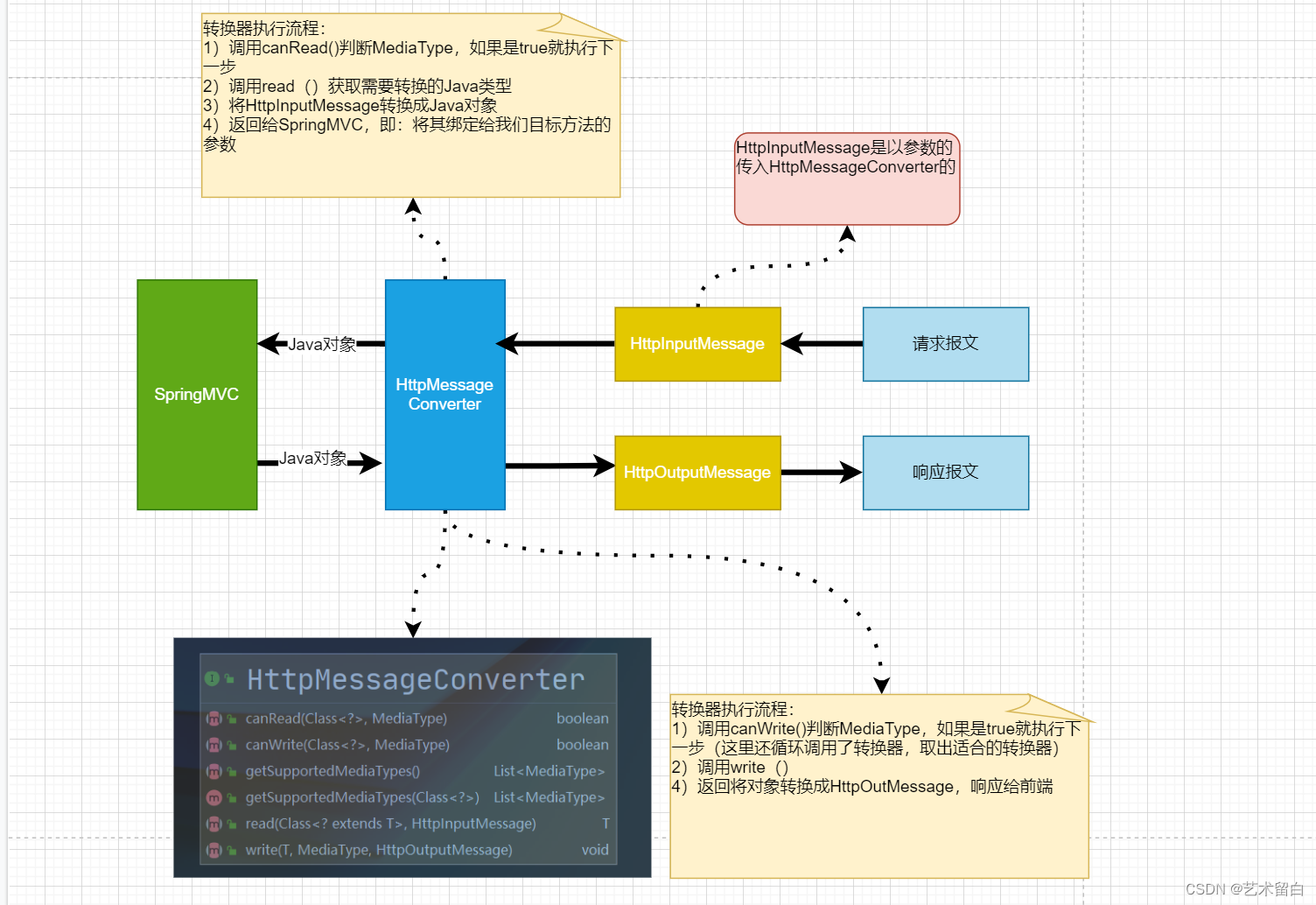The width and height of the screenshot is (1316, 905).
Task: Click line 返回将对象转换成HttpOutMessage，响应给前端
Action: coord(862,787)
